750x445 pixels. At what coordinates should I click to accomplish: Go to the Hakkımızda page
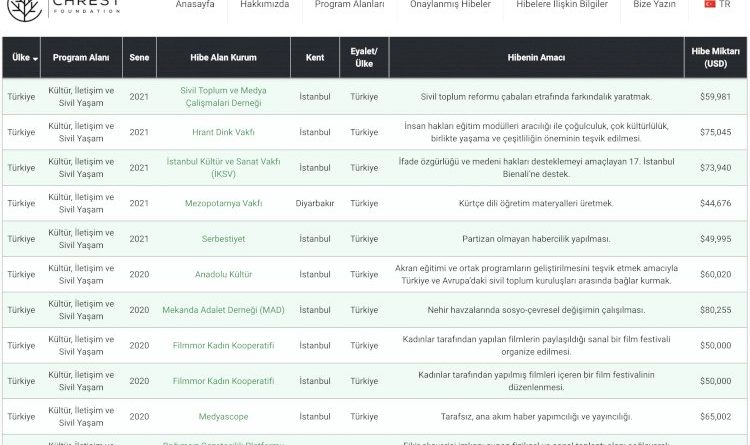click(263, 5)
